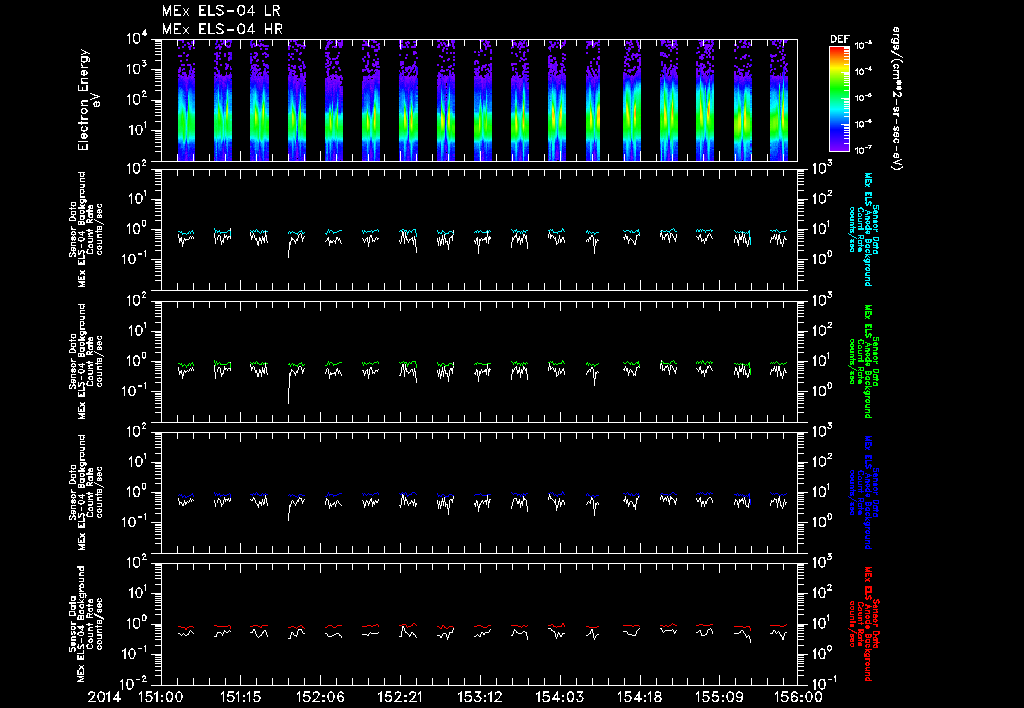
Task: Click the 10^-4 tick label on color bar
Action: pyautogui.click(x=864, y=72)
